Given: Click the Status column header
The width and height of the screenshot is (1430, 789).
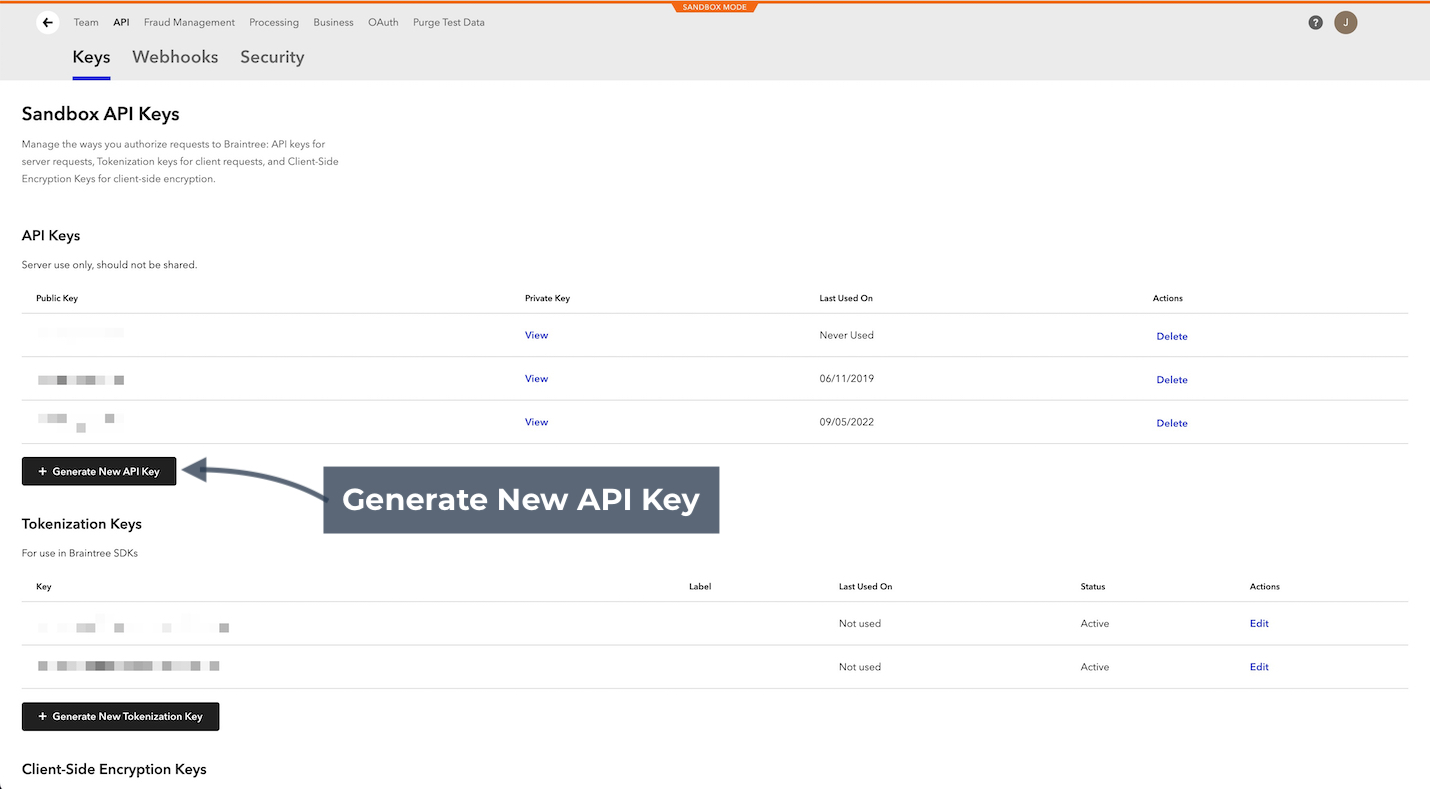Looking at the screenshot, I should tap(1093, 586).
